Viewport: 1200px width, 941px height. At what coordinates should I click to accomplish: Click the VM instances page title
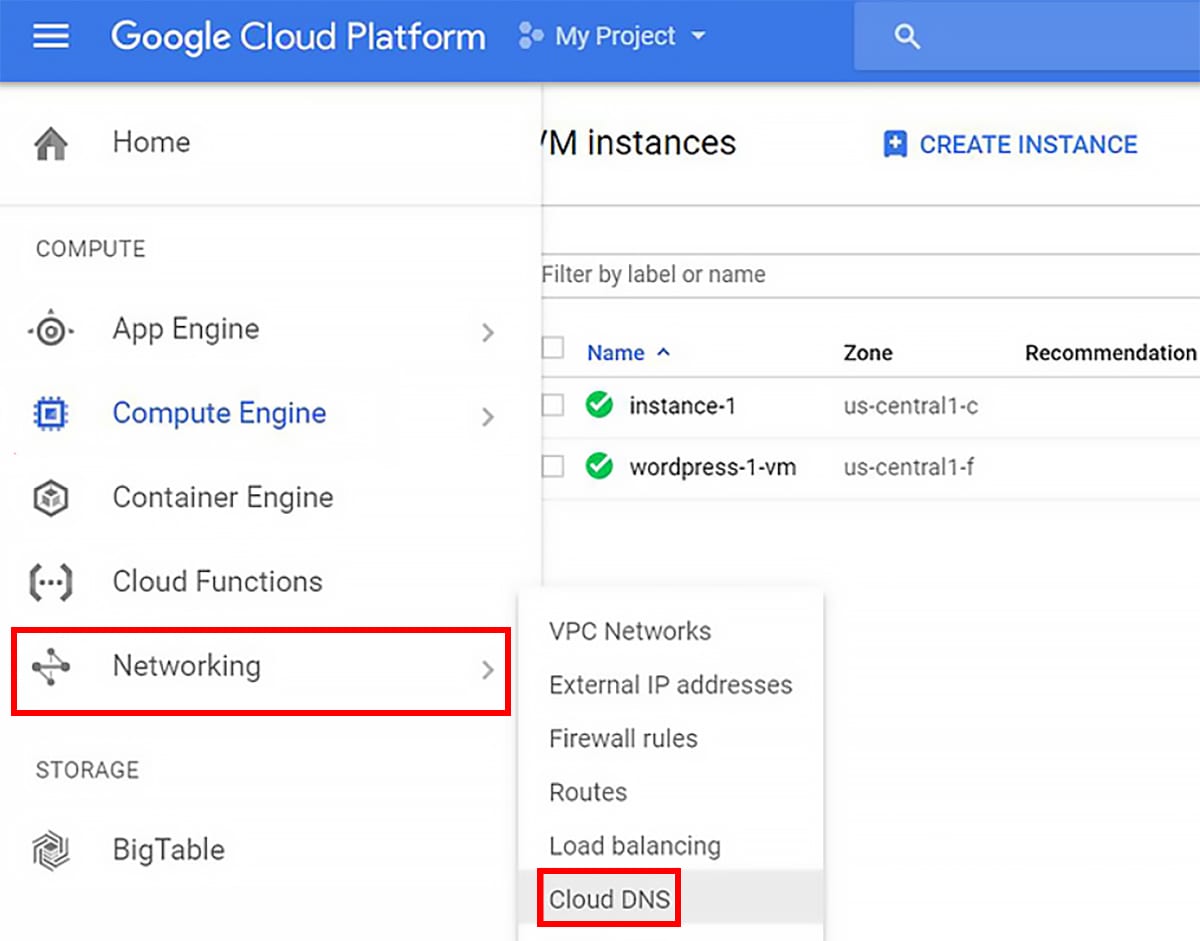pos(639,143)
